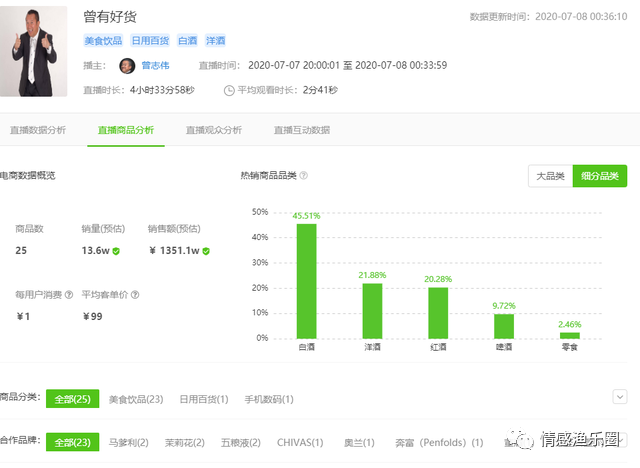Click the 平均客单价 value ¥99
640x468 pixels.
pos(93,316)
